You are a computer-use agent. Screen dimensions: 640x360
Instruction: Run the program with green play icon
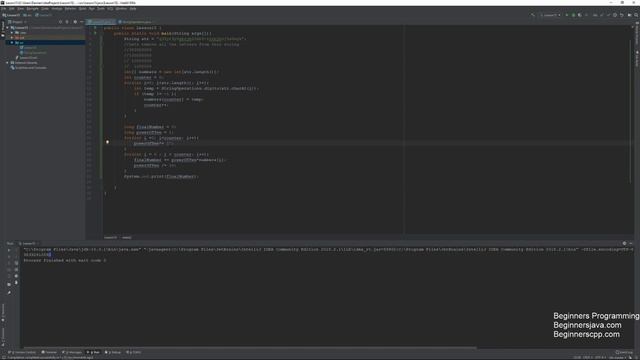coord(567,15)
